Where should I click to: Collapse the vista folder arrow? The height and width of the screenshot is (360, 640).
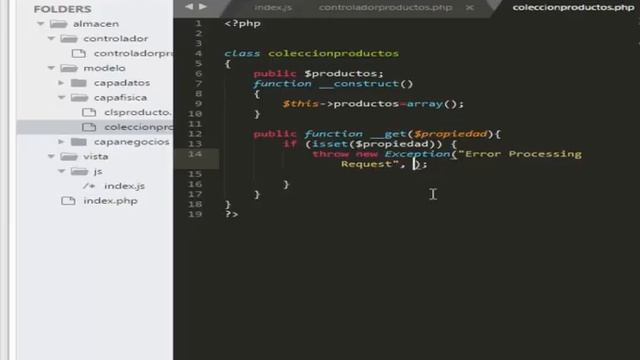point(51,156)
